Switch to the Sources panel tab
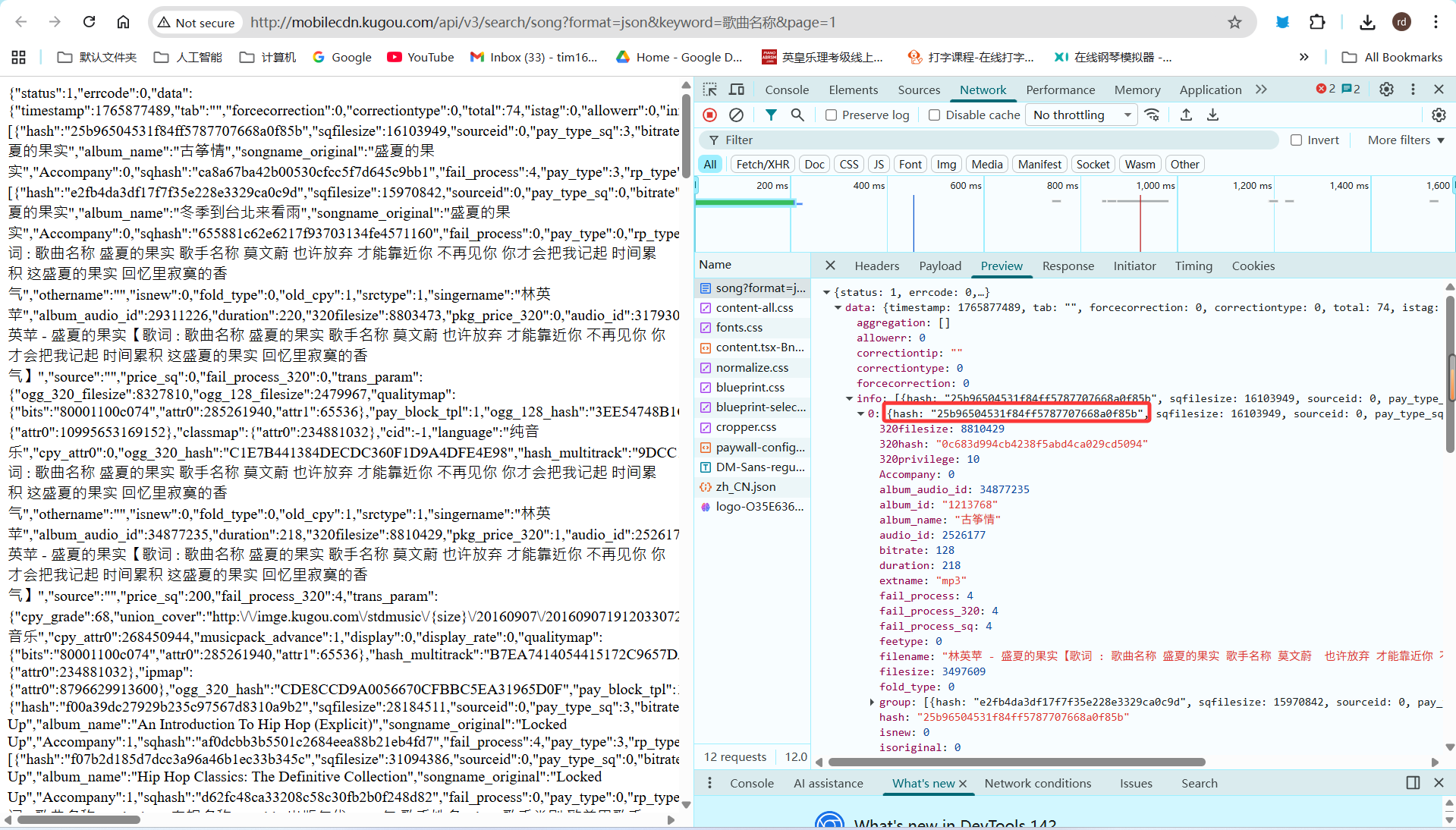The height and width of the screenshot is (830, 1456). 919,90
